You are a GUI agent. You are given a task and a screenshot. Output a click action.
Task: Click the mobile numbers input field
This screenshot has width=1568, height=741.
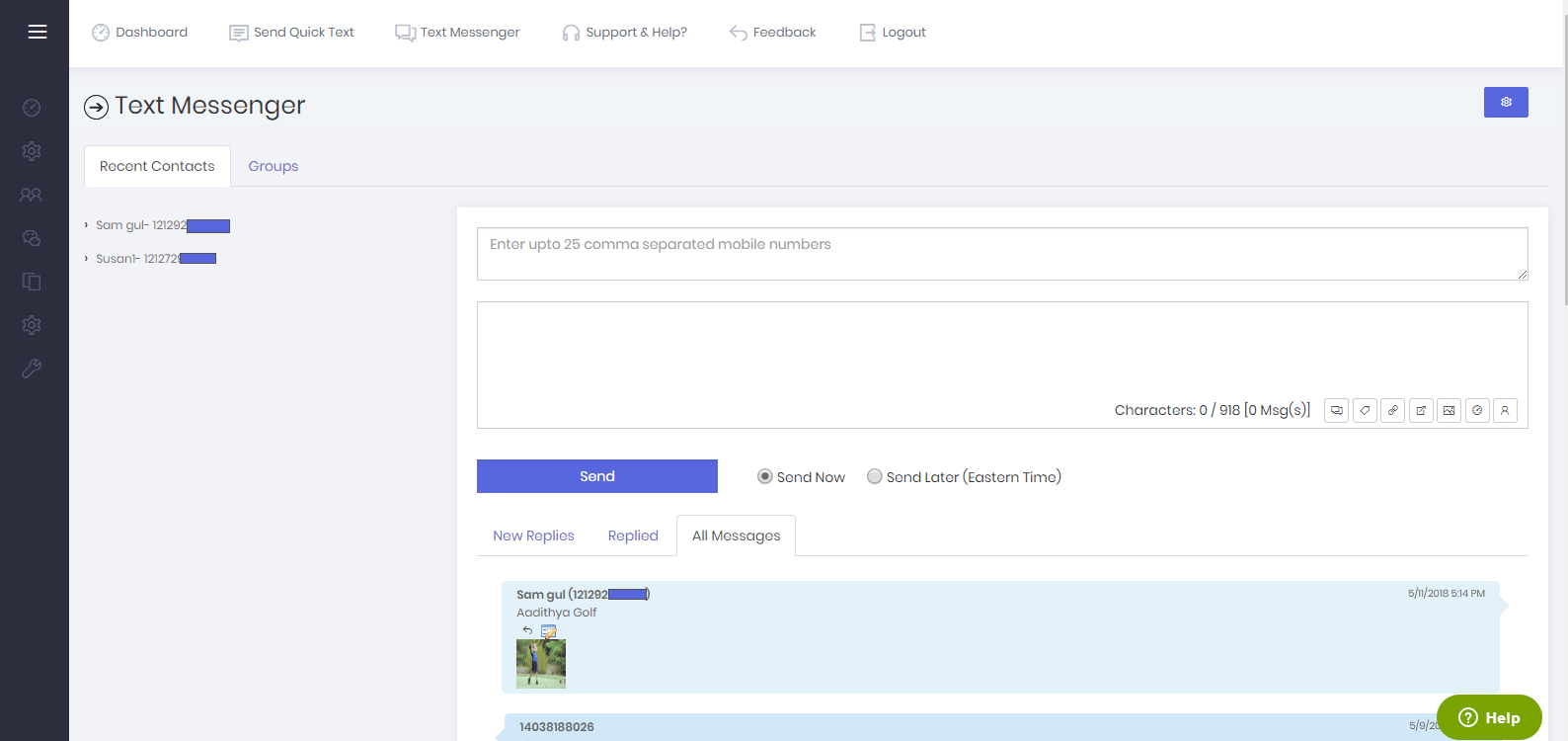tap(1001, 254)
